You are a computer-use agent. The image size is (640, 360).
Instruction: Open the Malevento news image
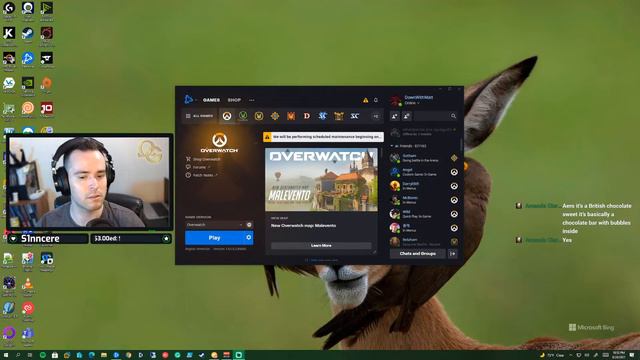321,180
